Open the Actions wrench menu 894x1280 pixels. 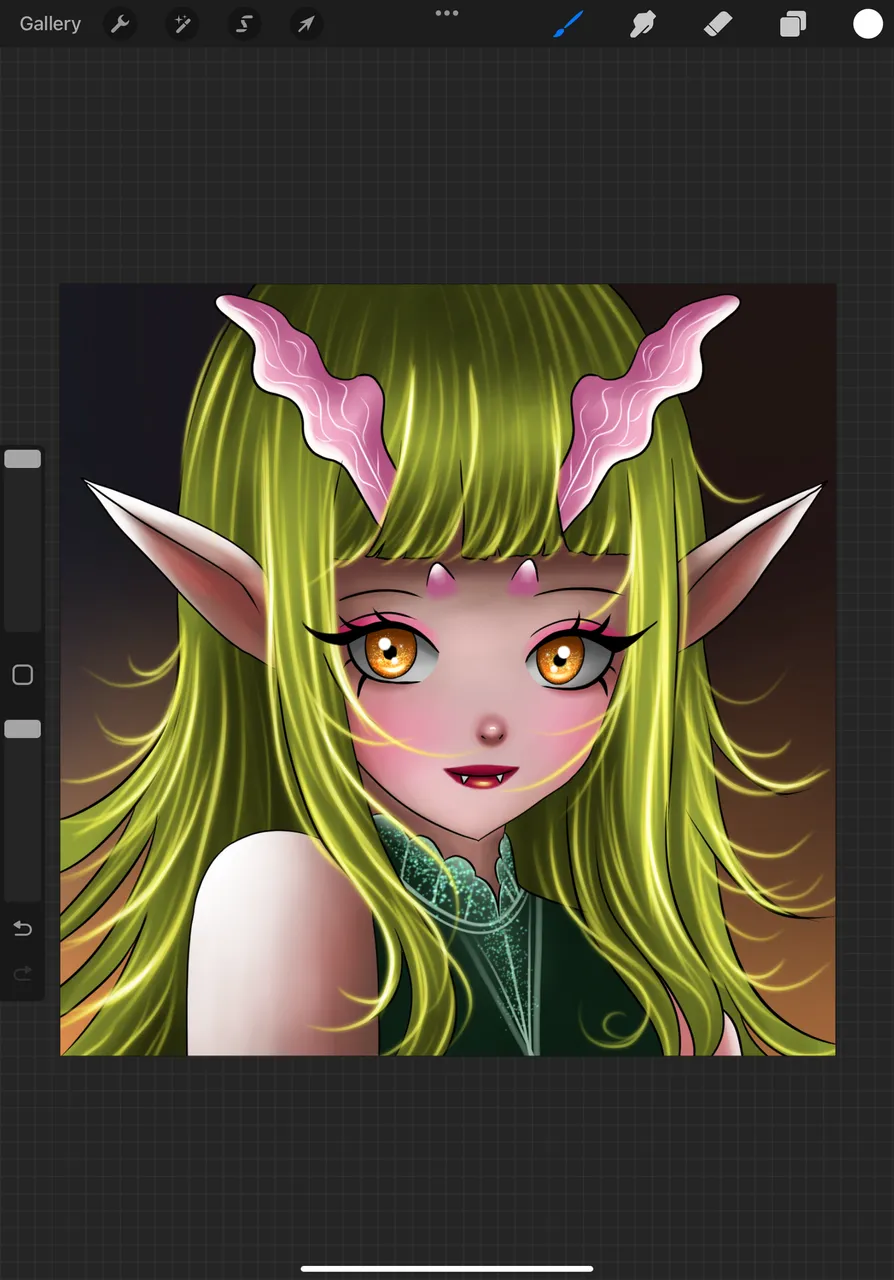tap(120, 24)
